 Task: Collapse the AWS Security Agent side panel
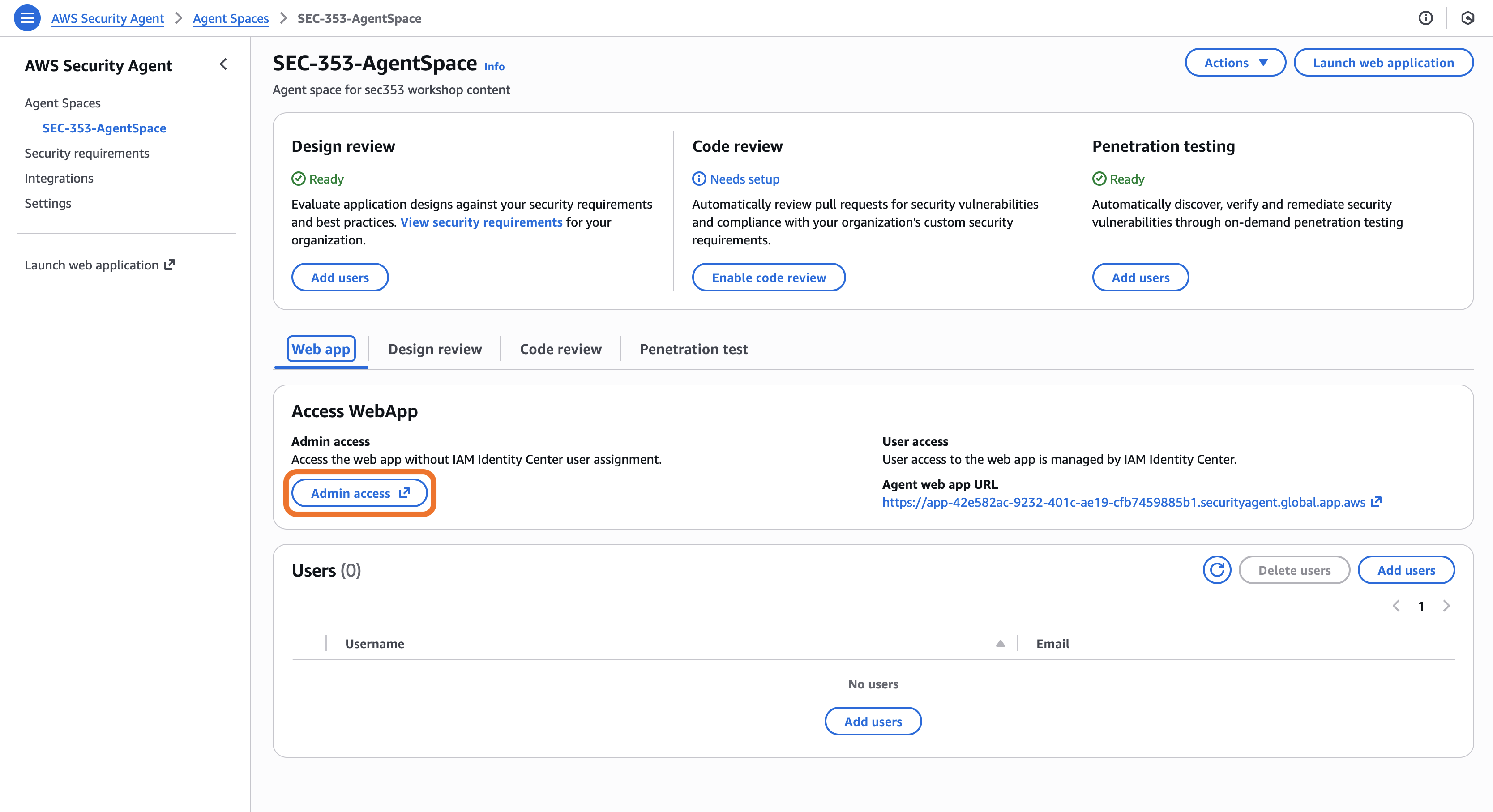pyautogui.click(x=224, y=64)
